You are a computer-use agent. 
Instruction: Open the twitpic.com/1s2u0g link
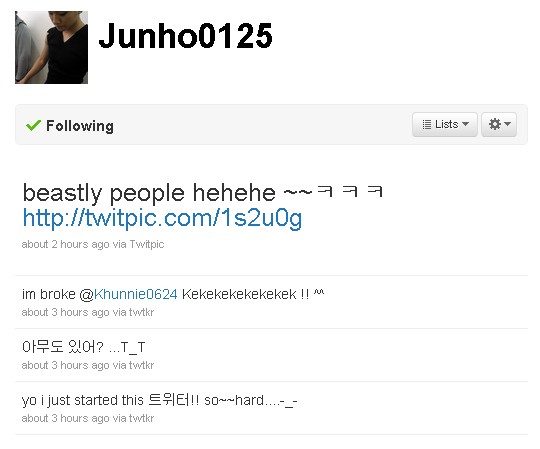[162, 218]
